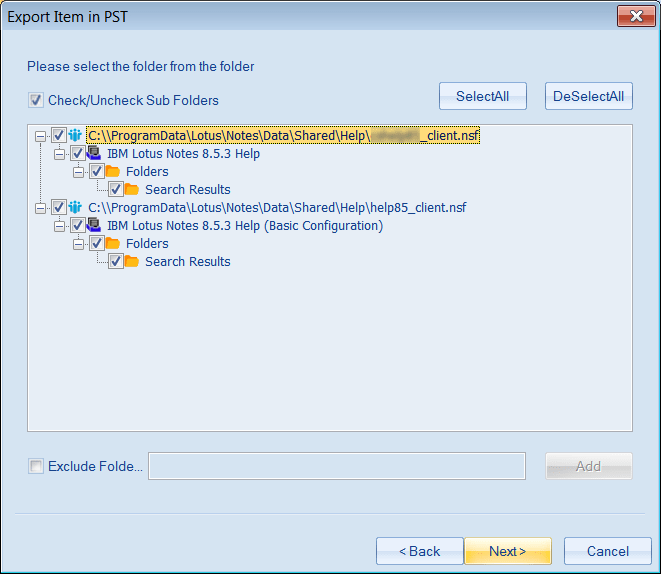Collapse Help (Basic Configuration) node

(59, 226)
